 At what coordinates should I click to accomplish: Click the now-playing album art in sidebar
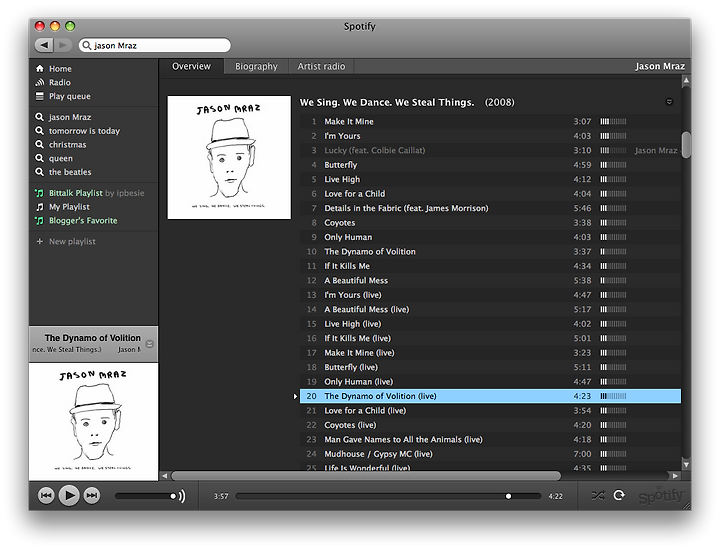[94, 421]
